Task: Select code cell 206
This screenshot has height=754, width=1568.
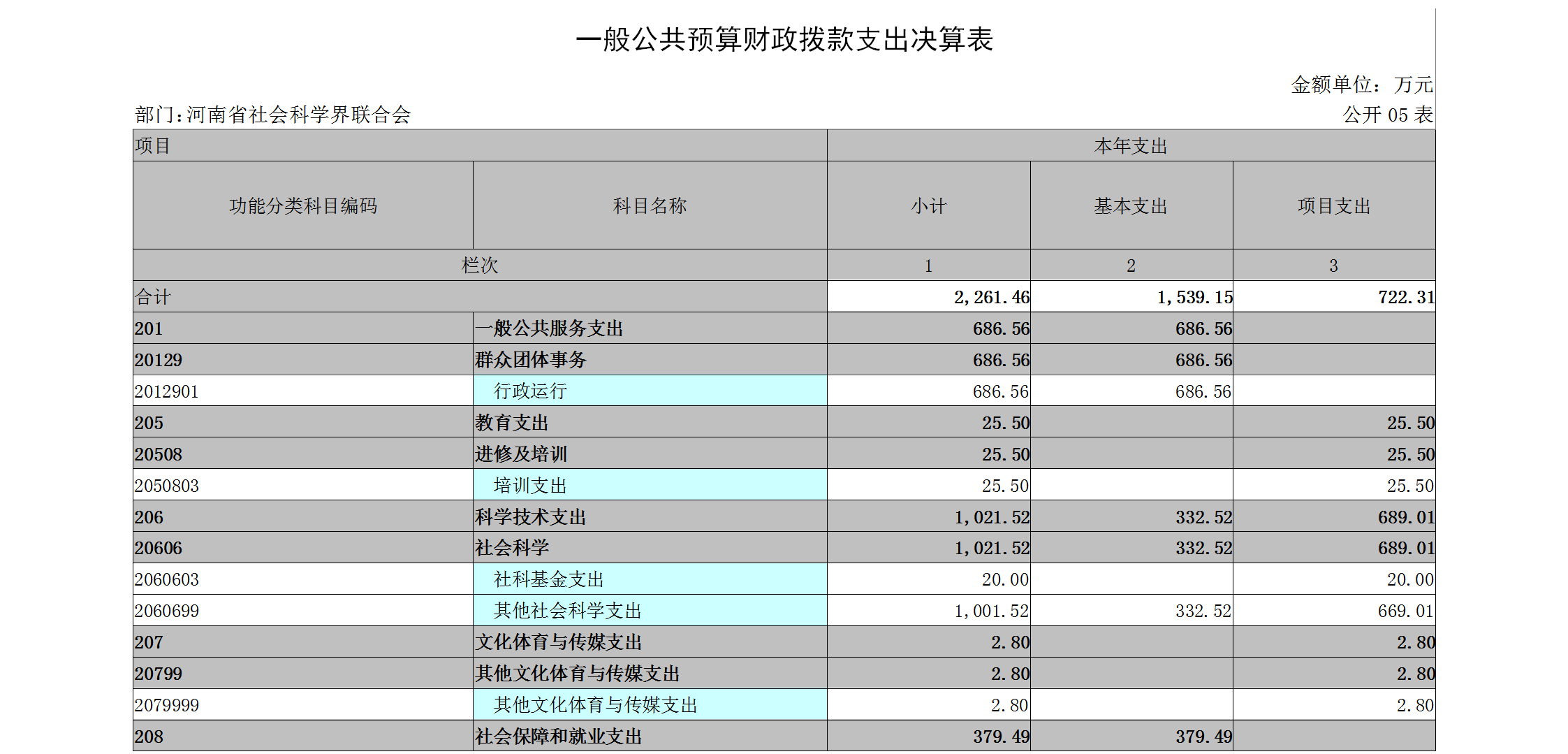Action: (303, 516)
